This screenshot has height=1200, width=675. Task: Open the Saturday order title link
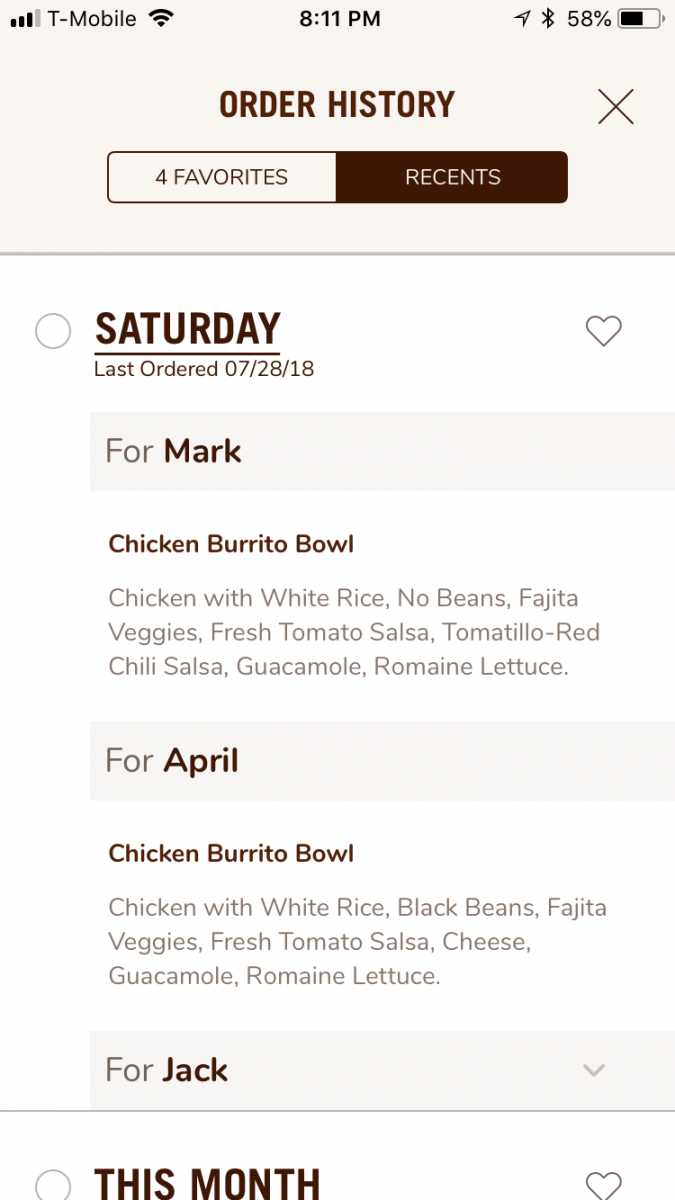[x=188, y=329]
